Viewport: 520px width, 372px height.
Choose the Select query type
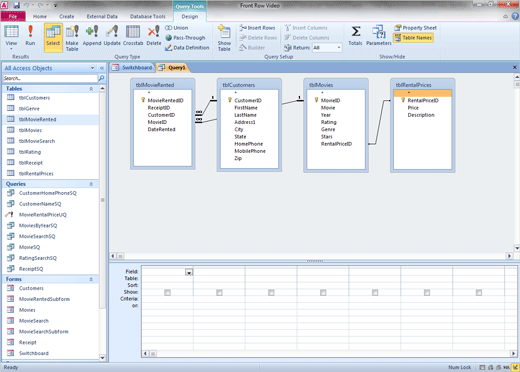tap(53, 37)
